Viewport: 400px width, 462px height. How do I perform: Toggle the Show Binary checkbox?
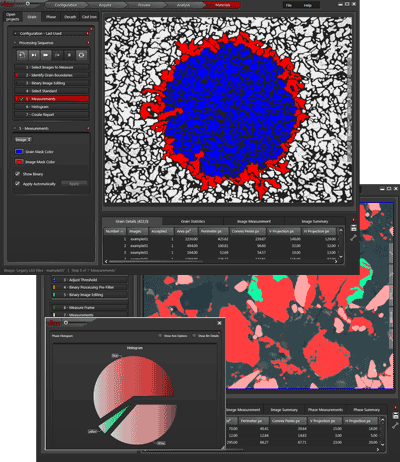pyautogui.click(x=18, y=174)
